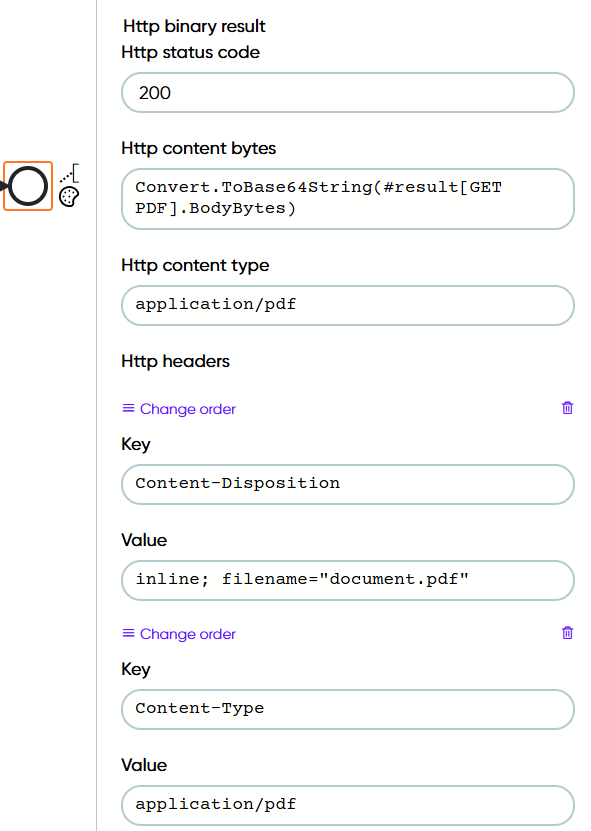The height and width of the screenshot is (831, 591).
Task: Select the end event circle node
Action: coord(28,186)
